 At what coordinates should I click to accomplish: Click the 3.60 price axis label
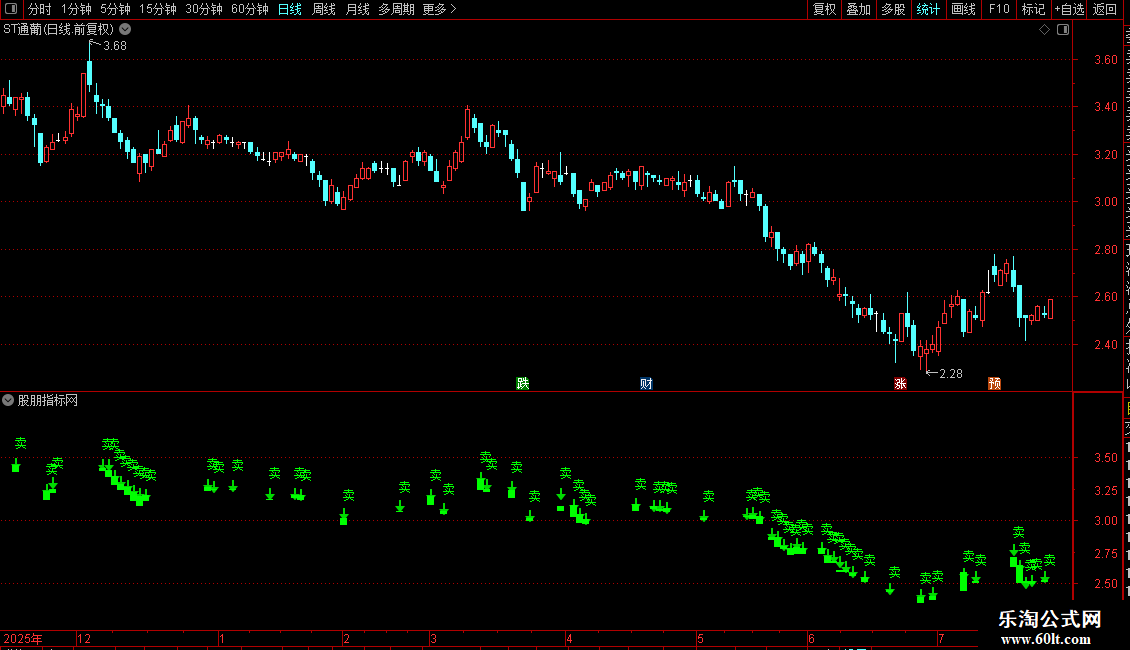1105,60
